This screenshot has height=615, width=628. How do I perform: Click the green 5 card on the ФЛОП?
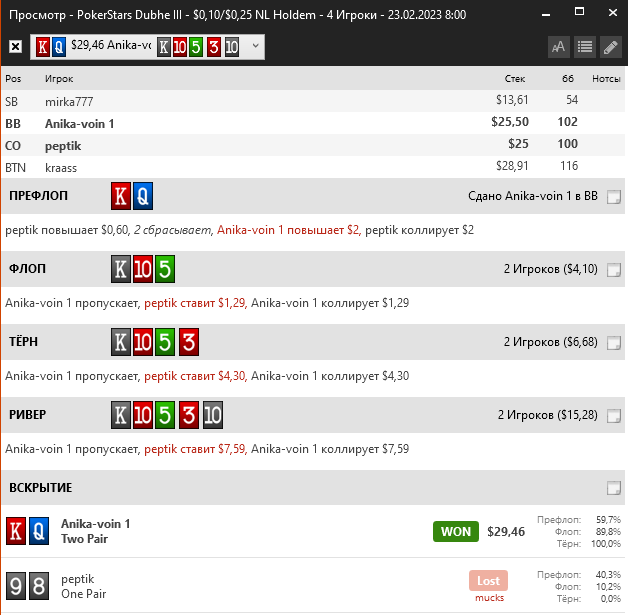click(x=165, y=269)
